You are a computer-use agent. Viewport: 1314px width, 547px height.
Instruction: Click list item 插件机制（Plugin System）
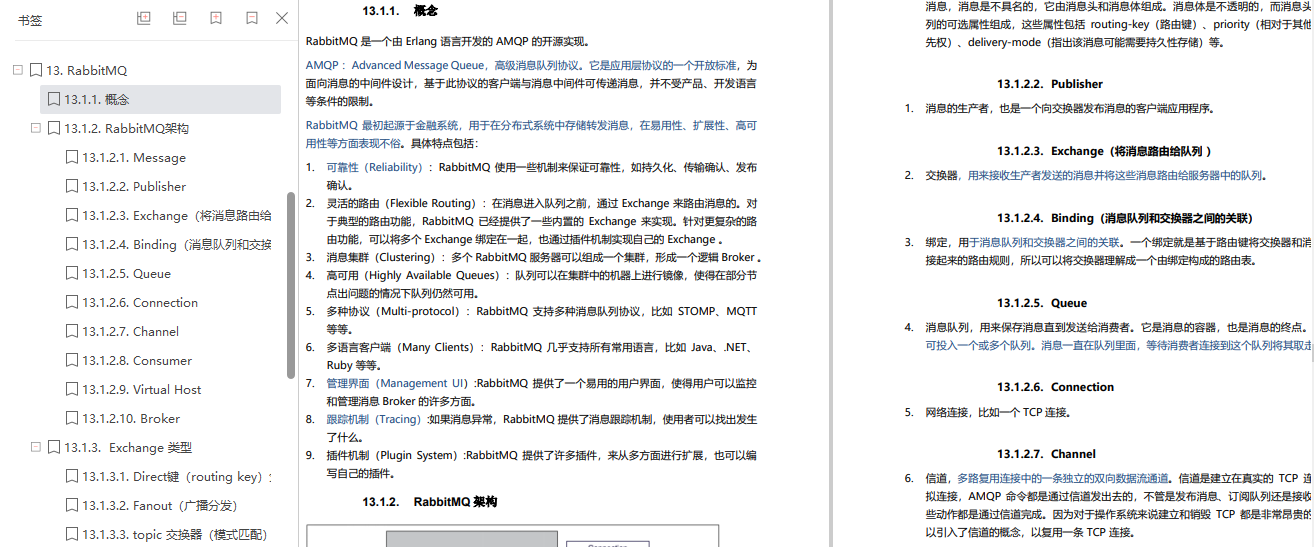(x=394, y=455)
